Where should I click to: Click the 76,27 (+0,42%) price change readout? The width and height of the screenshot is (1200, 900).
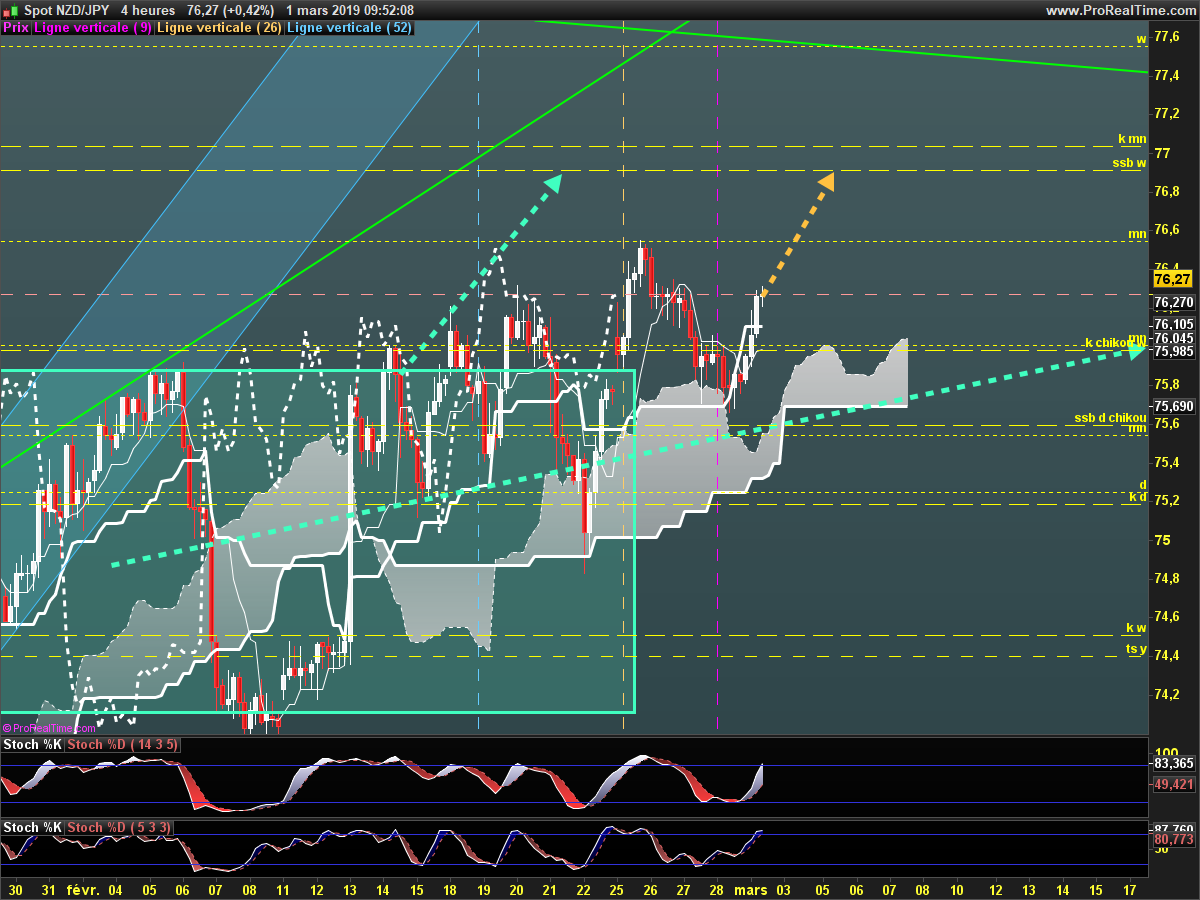tap(230, 11)
